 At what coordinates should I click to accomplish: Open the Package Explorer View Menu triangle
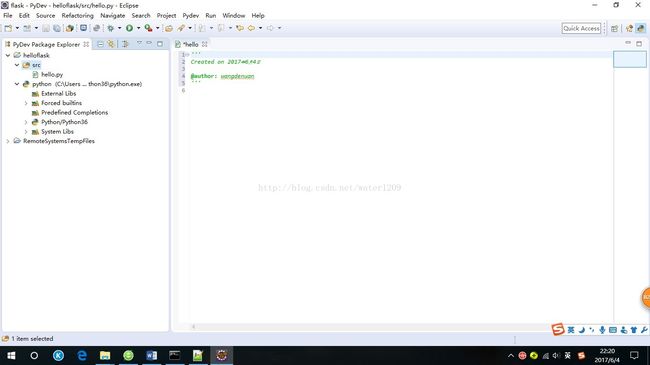click(x=139, y=43)
